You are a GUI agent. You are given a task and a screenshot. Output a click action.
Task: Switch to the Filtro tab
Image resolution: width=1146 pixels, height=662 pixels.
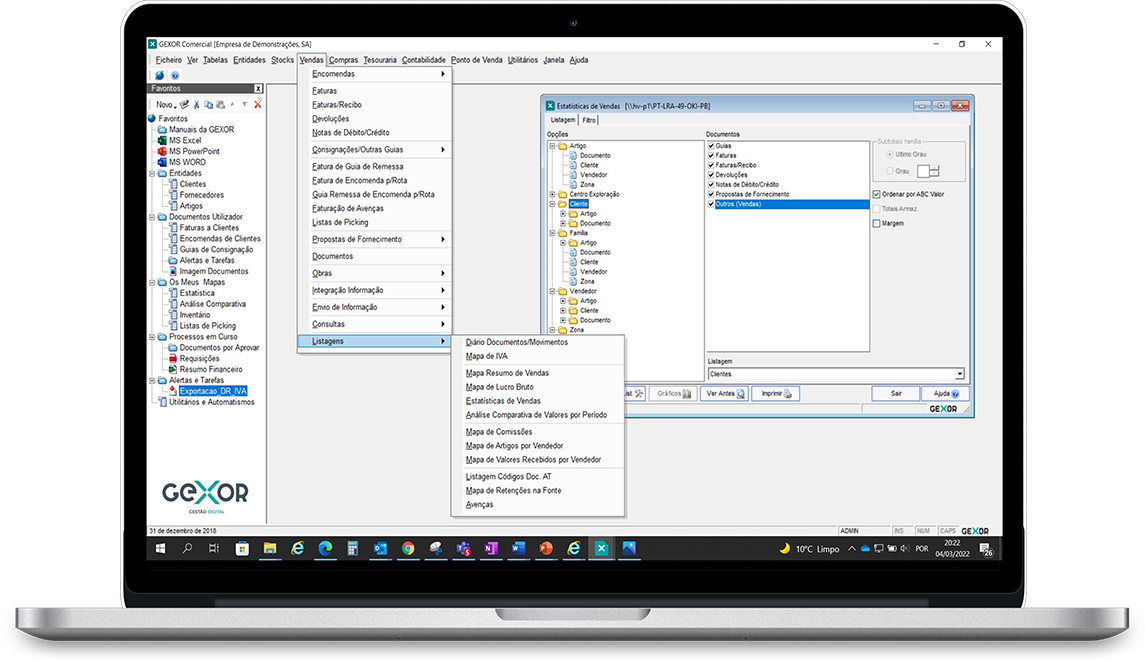590,120
